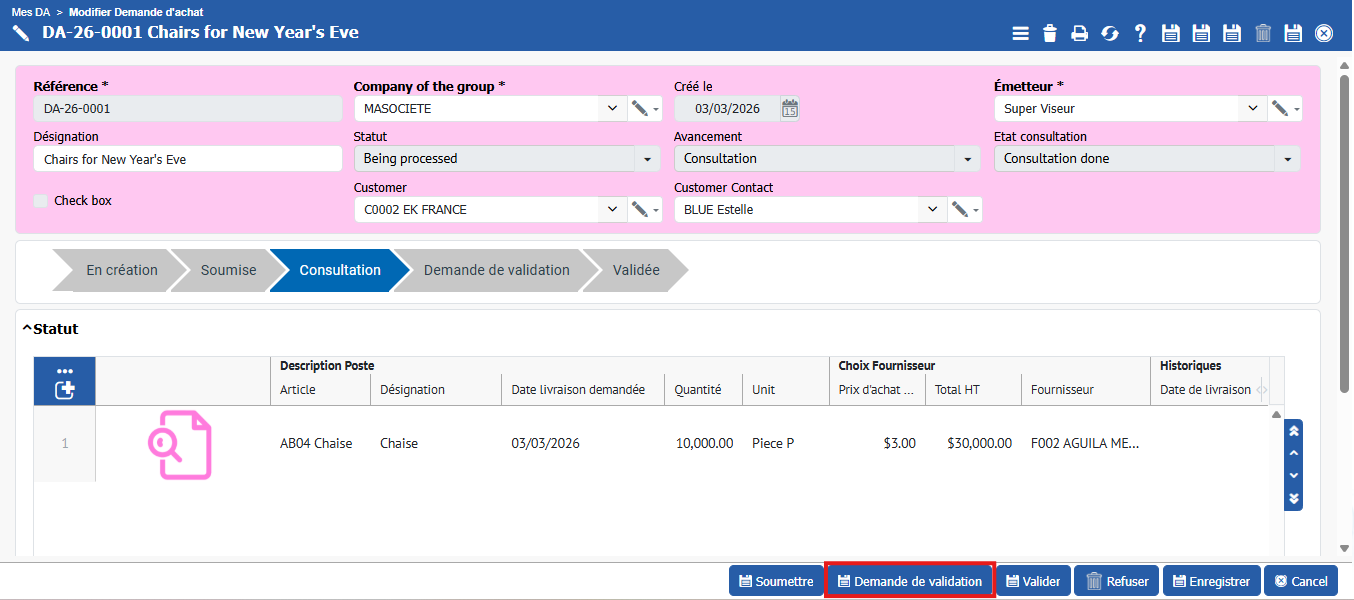
Task: Click the Refuser button
Action: tap(1116, 581)
